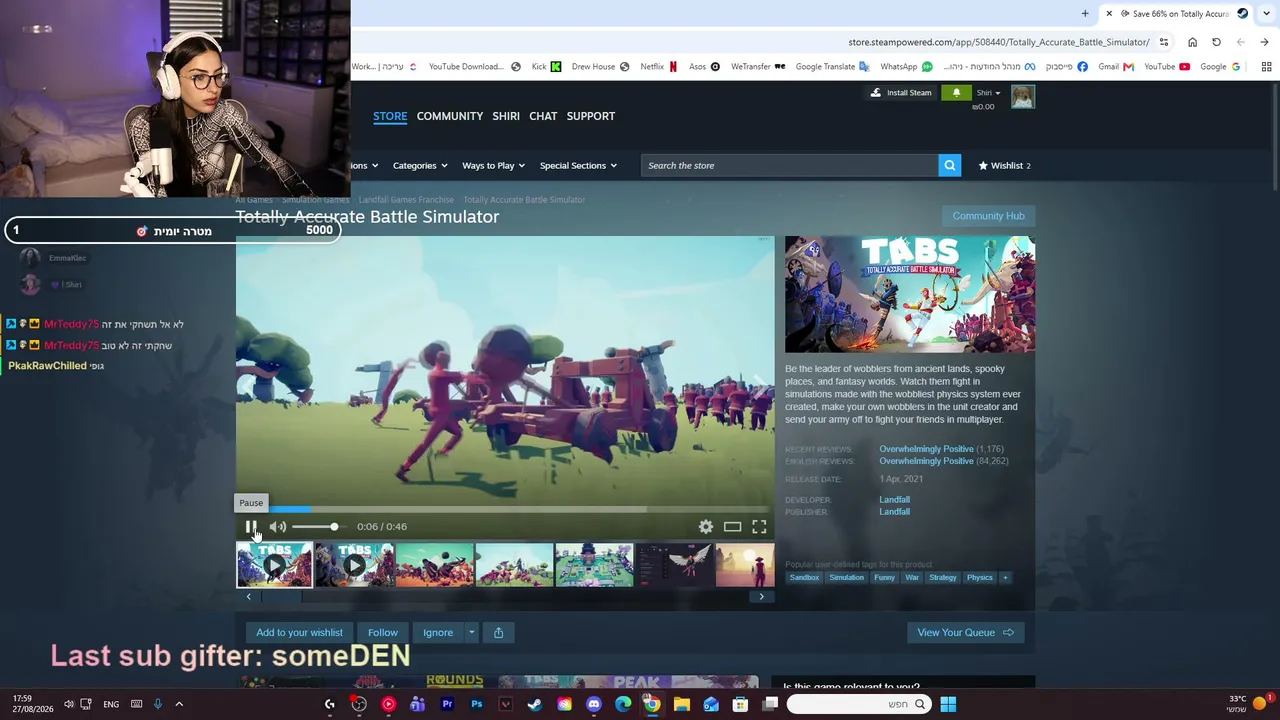Mute the trailer volume speaker icon
The image size is (1280, 720).
[x=278, y=527]
